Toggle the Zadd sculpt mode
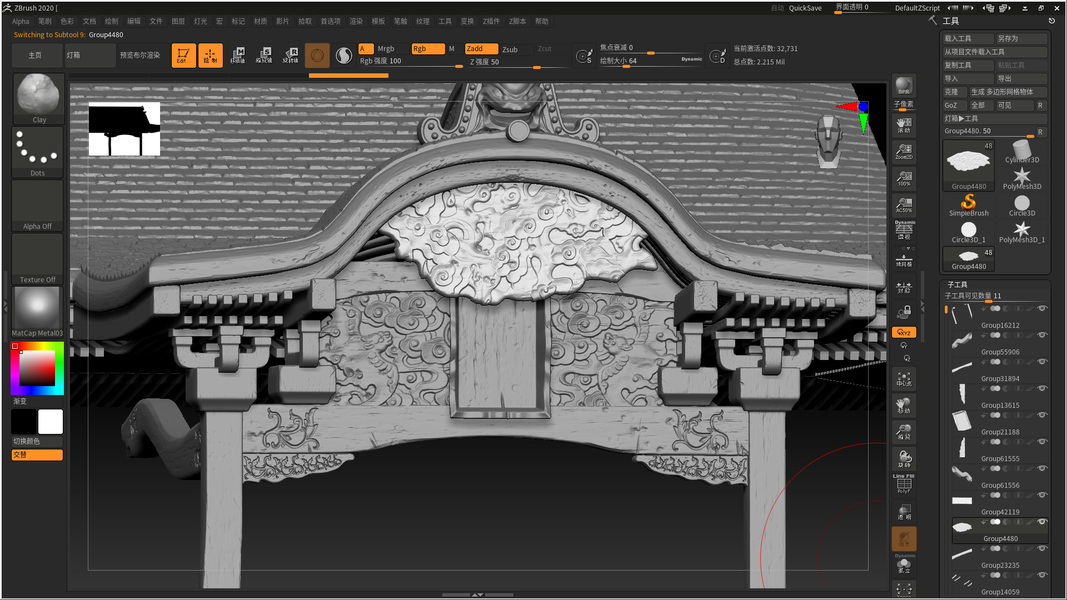Viewport: 1067px width, 600px height. [481, 49]
